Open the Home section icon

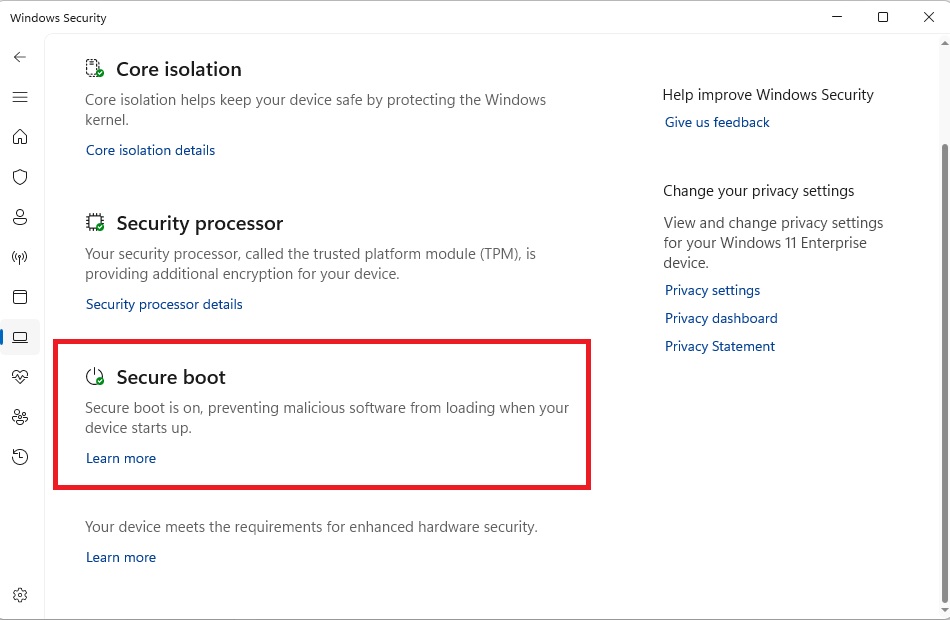click(20, 137)
